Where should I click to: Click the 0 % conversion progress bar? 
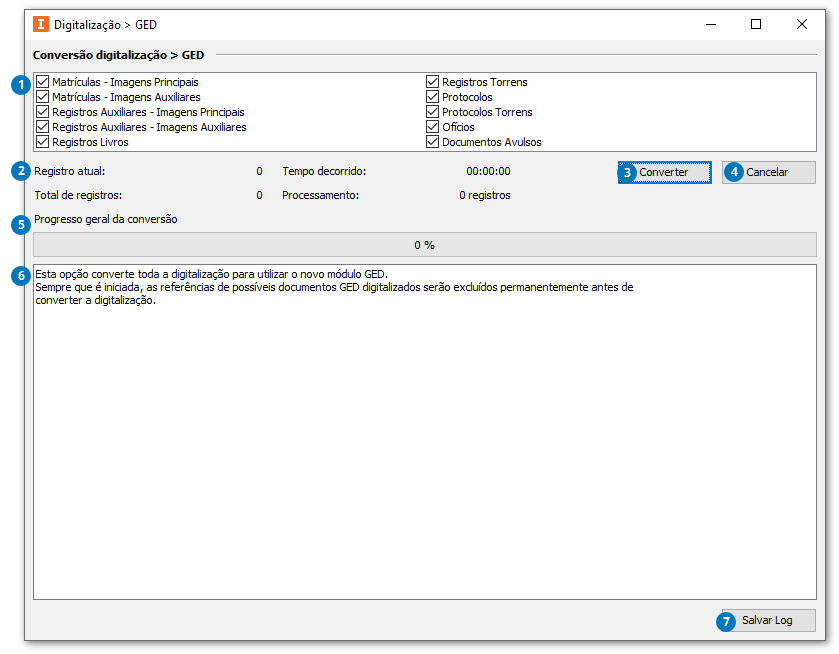(425, 245)
